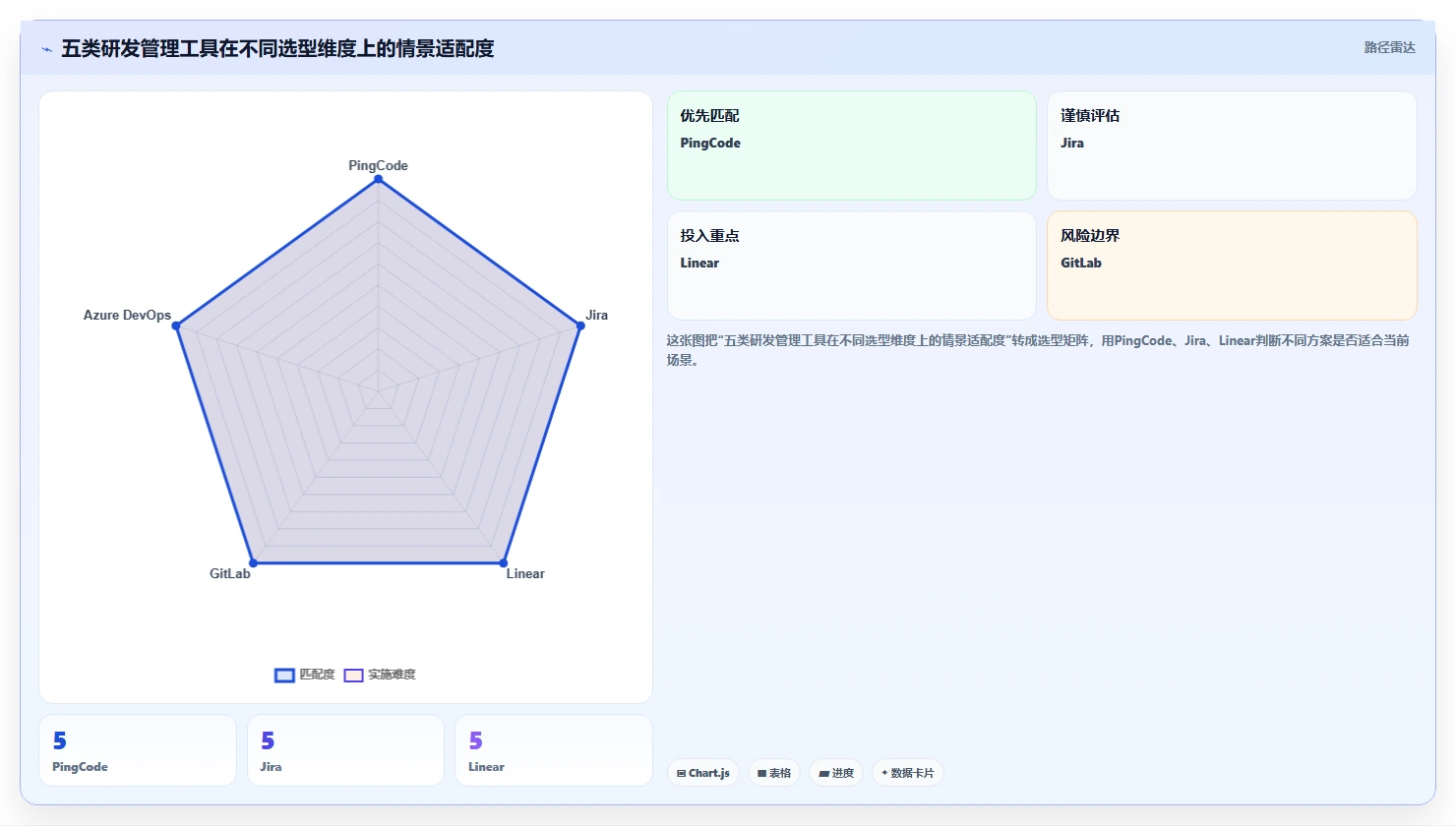Select the 表格 tag

(774, 773)
